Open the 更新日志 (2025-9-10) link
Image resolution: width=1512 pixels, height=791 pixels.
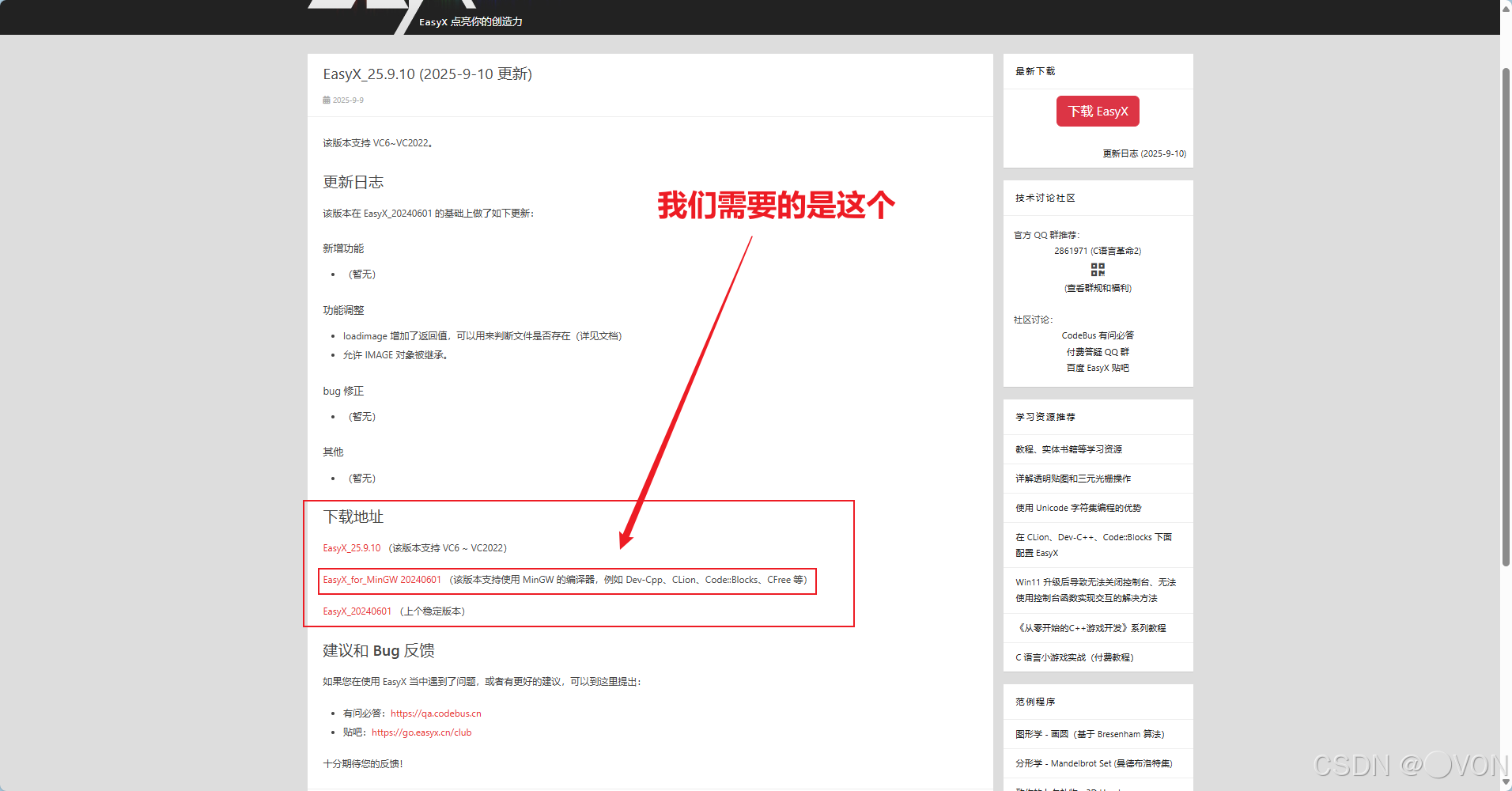[x=1144, y=153]
